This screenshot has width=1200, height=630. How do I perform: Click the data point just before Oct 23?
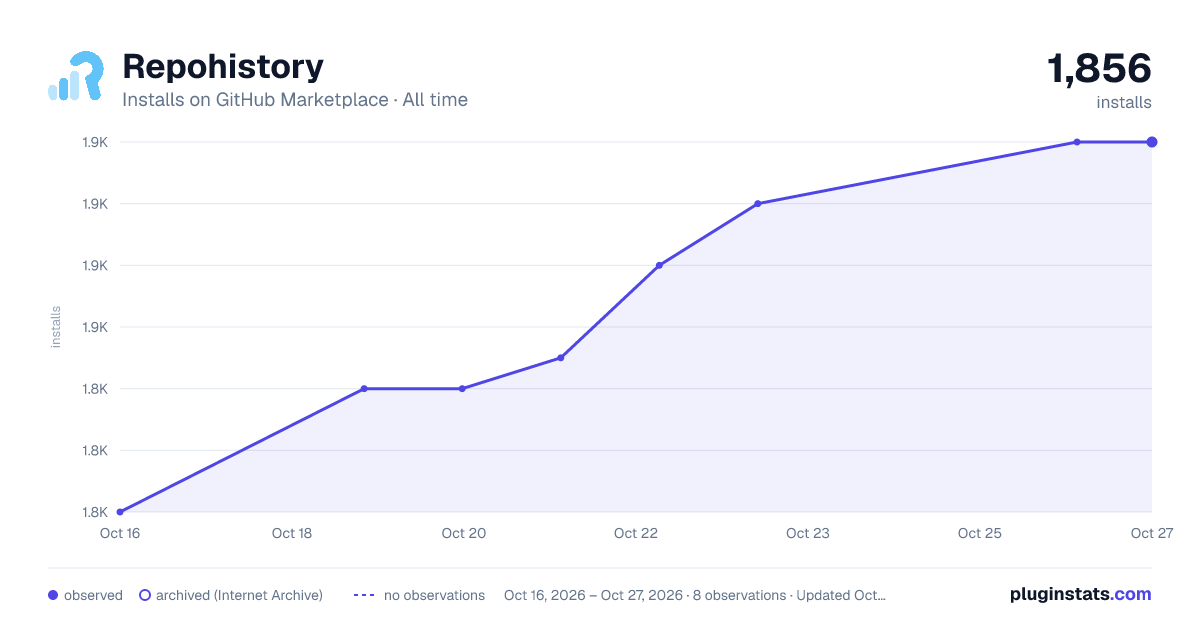(x=758, y=203)
